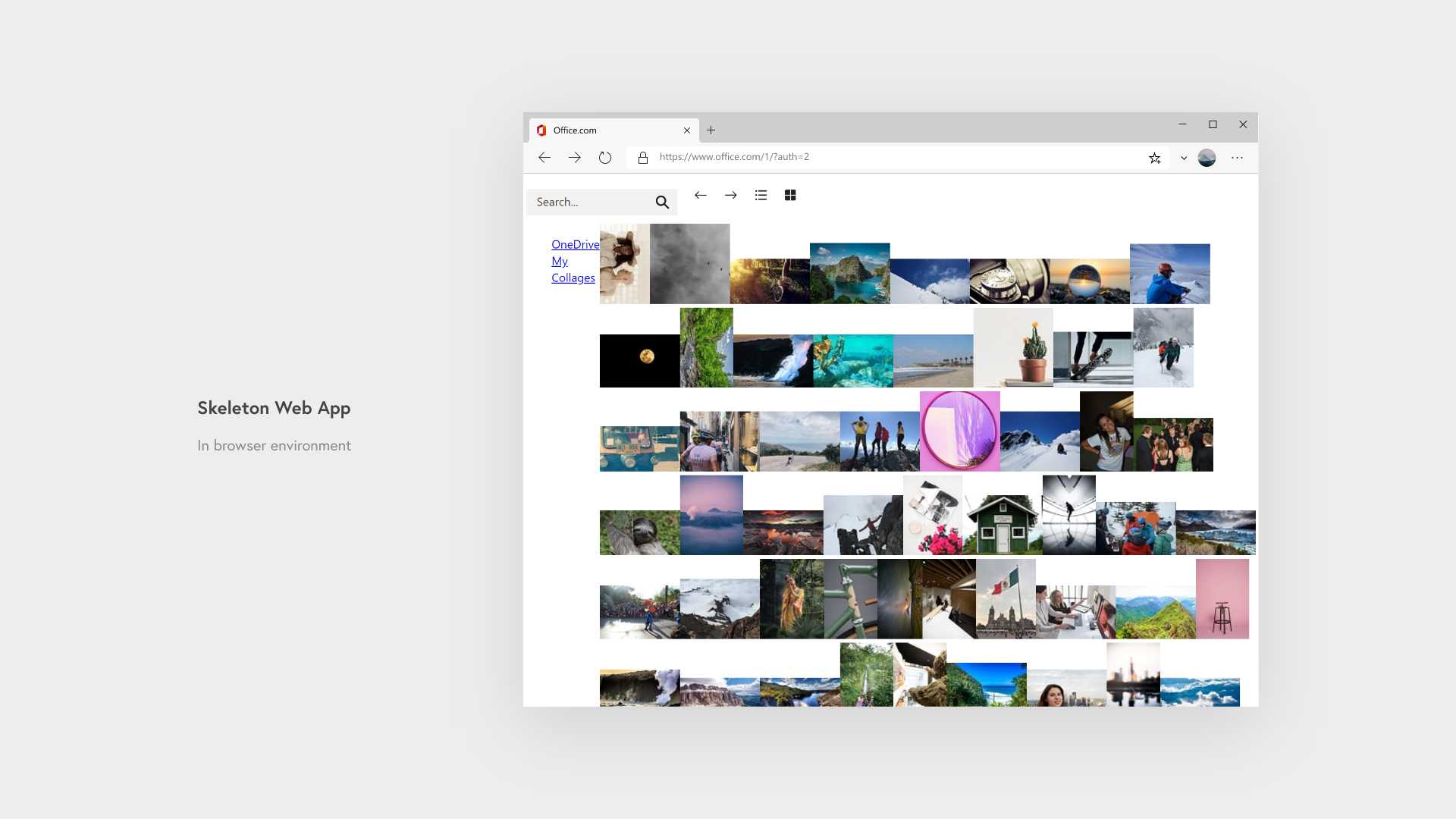The image size is (1456, 819).
Task: Click the magnifying glass search icon
Action: point(662,202)
